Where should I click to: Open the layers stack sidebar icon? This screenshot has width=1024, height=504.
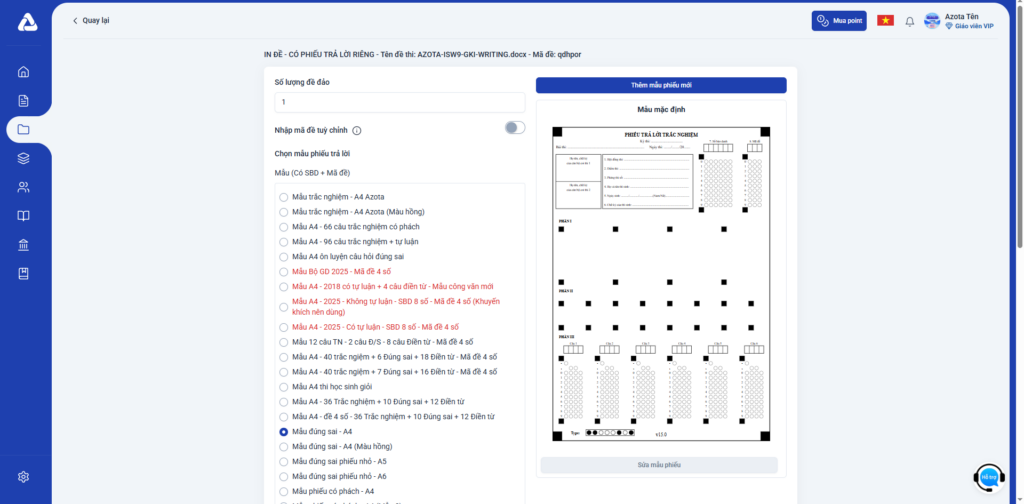pos(24,158)
